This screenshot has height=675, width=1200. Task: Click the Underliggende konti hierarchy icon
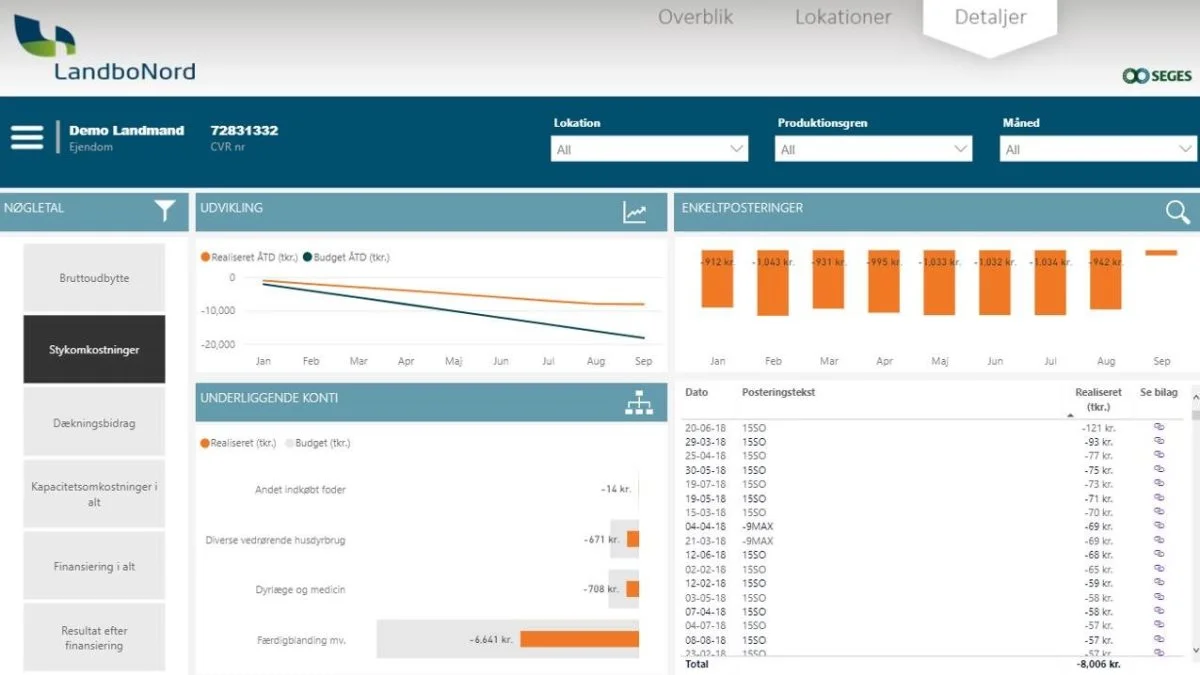tap(639, 402)
